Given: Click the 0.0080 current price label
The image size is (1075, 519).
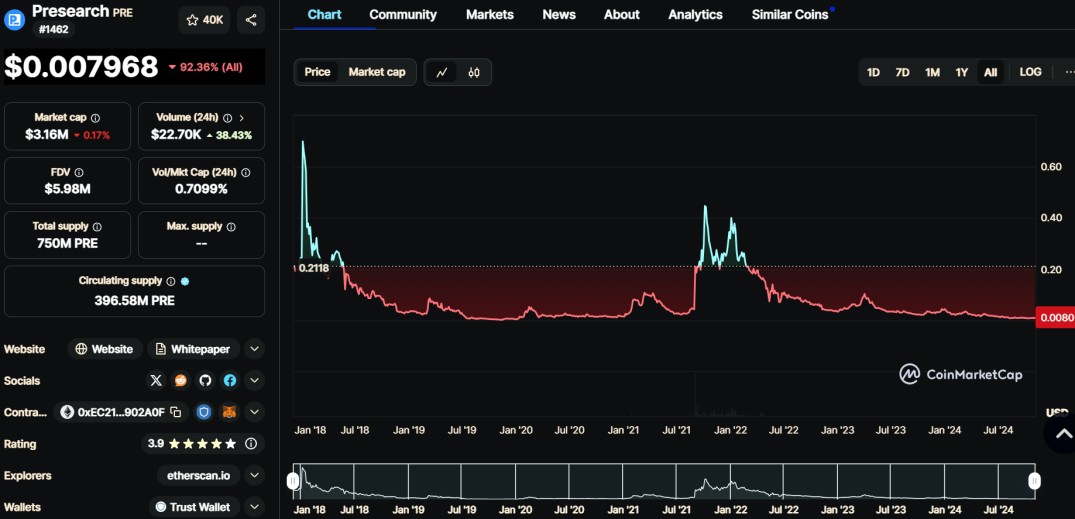Looking at the screenshot, I should [x=1055, y=317].
